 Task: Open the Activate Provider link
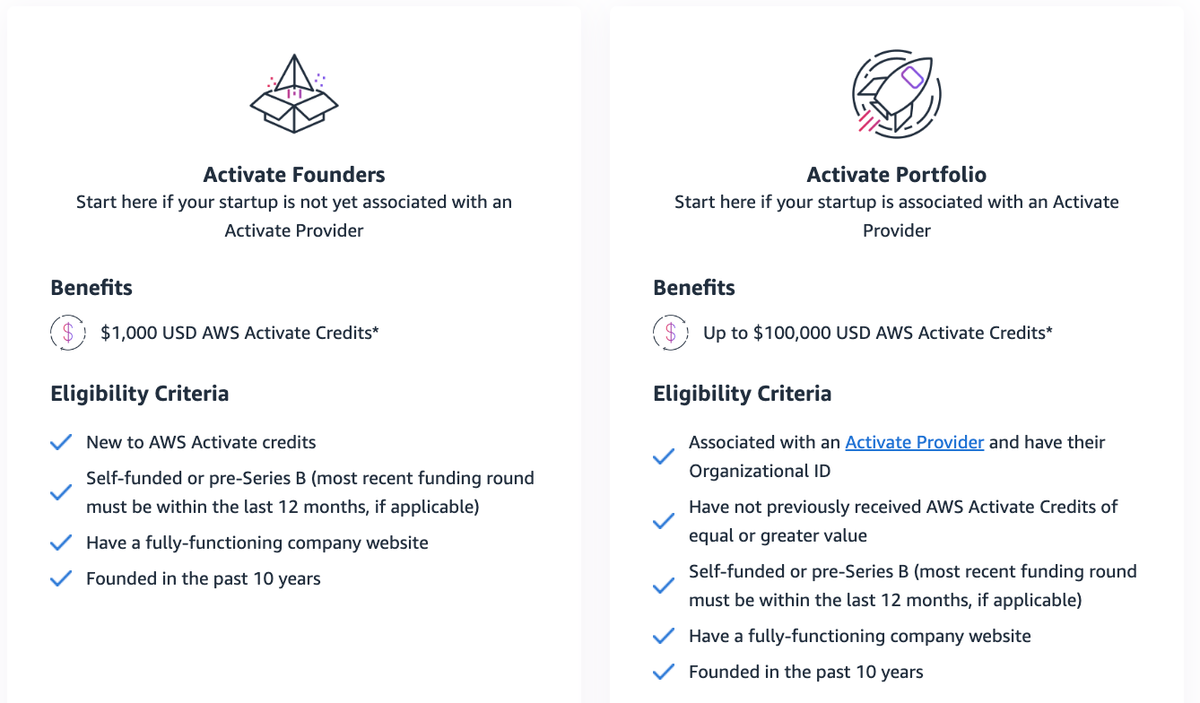click(x=914, y=442)
